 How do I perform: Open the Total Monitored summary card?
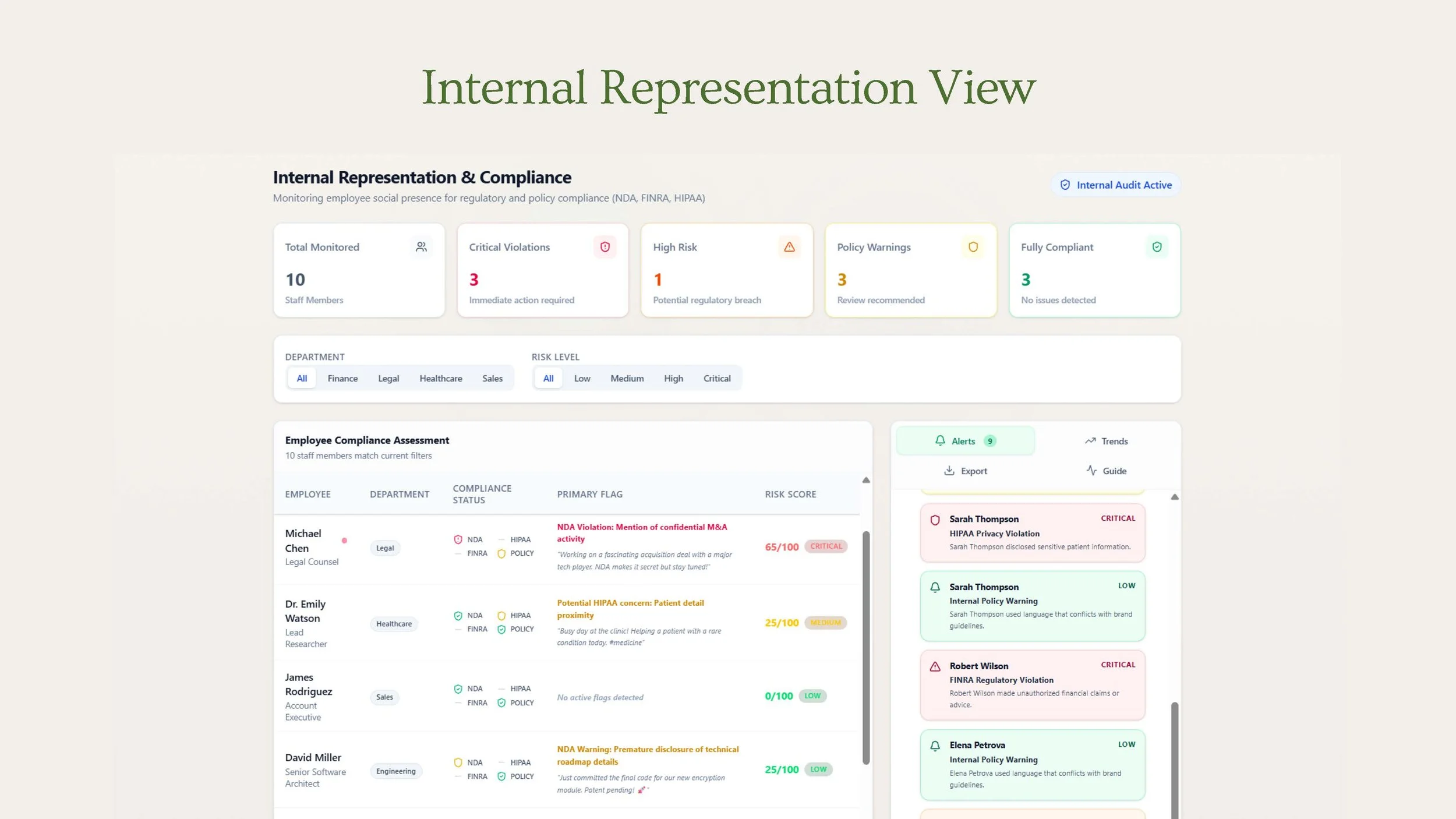coord(359,270)
